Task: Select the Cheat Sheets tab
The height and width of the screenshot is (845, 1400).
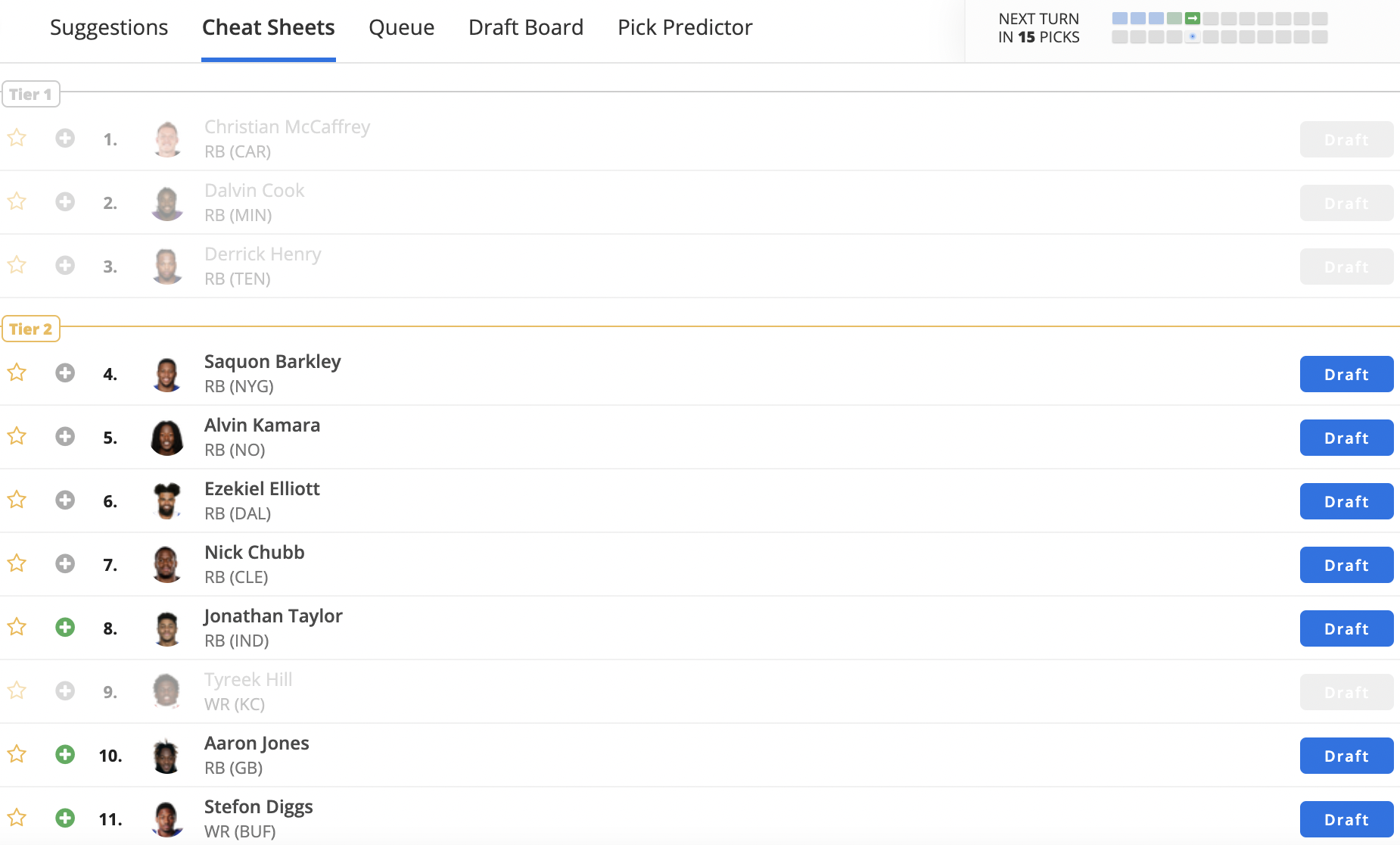Action: point(269,27)
